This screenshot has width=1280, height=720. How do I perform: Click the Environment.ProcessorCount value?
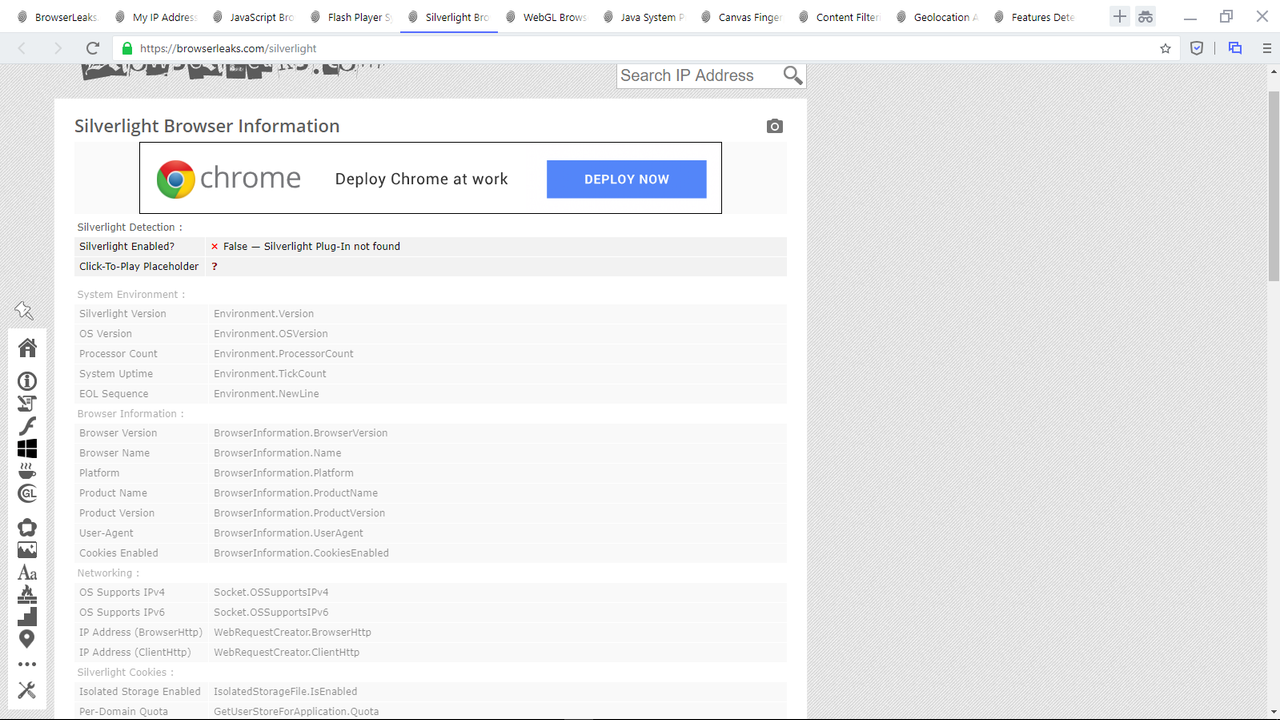click(x=284, y=354)
